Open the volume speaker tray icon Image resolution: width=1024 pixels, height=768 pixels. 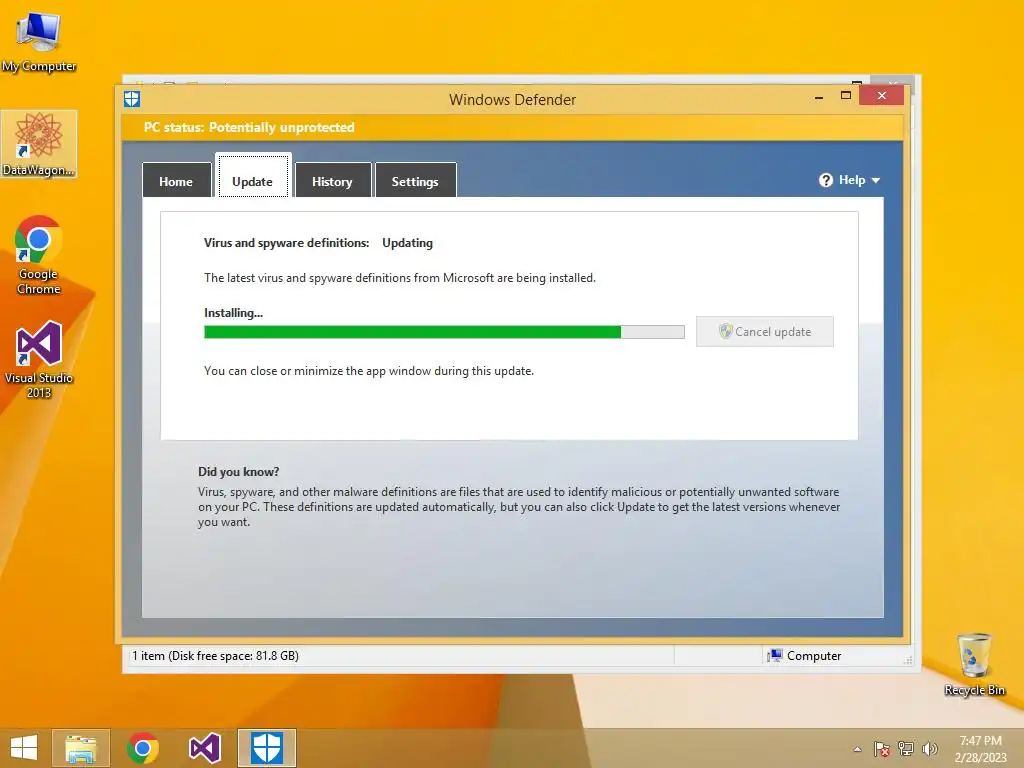929,749
